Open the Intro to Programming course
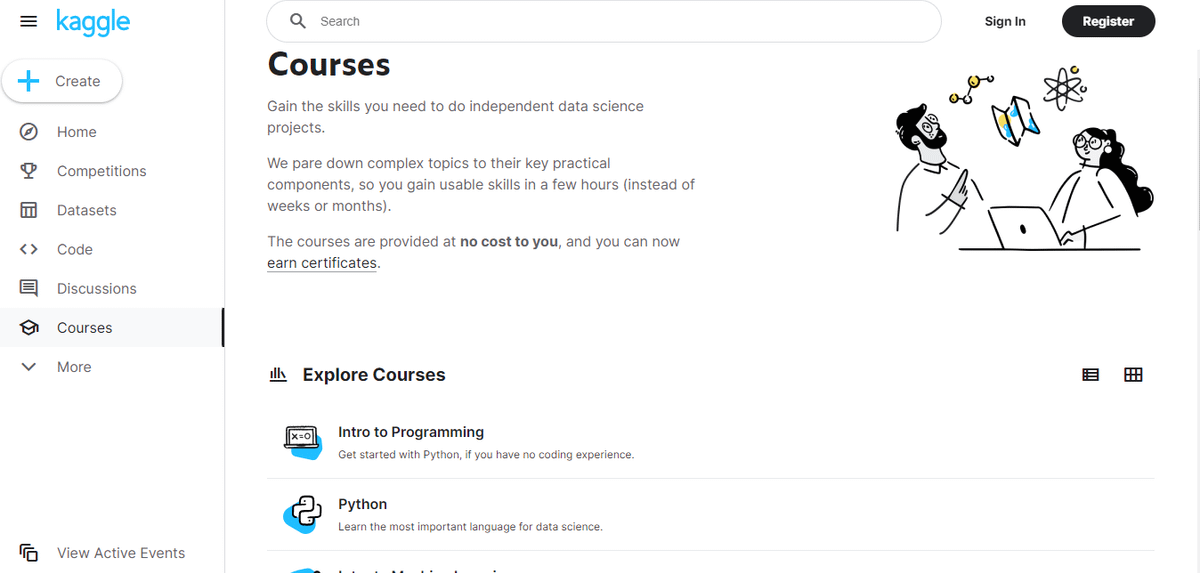This screenshot has height=573, width=1200. coord(411,432)
